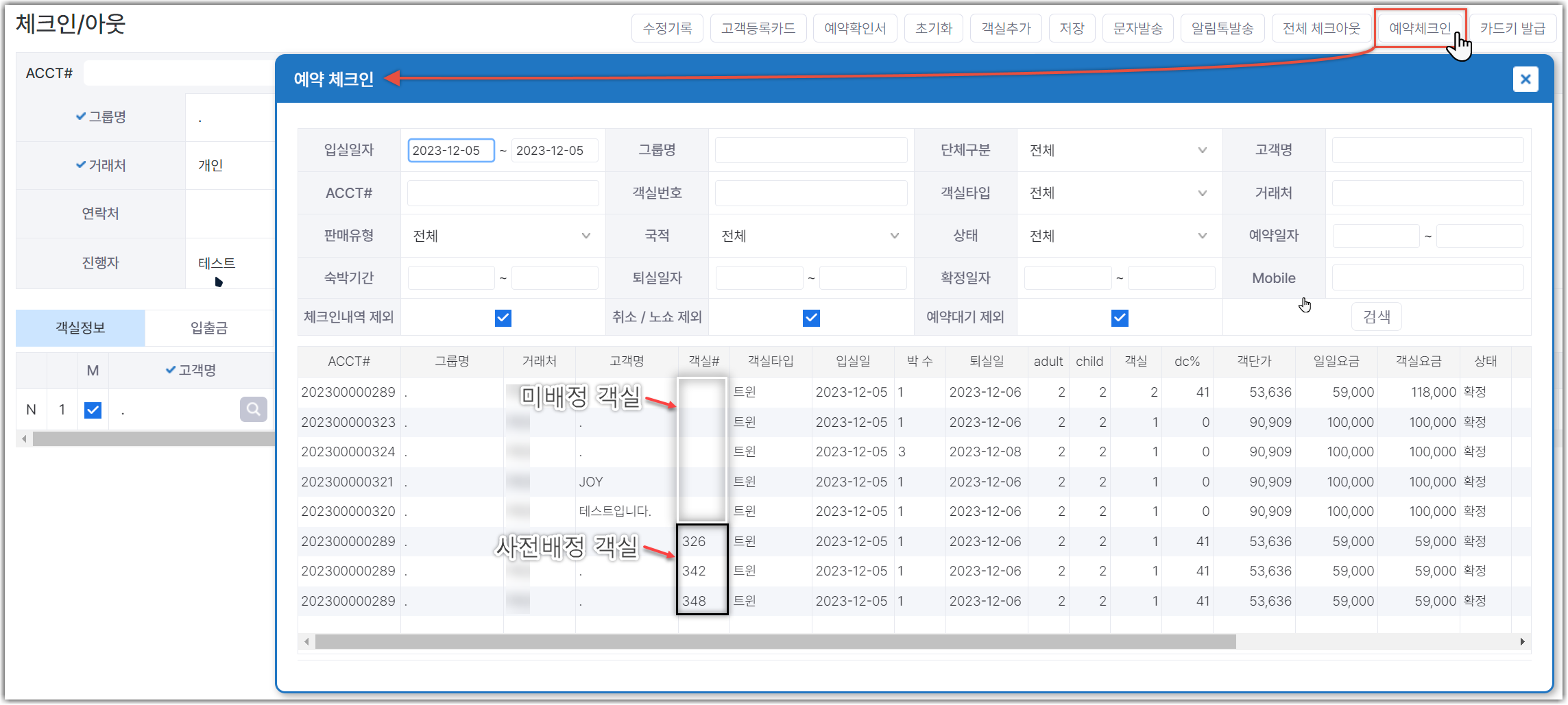1568x705 pixels.
Task: Expand the 국적 dropdown
Action: pyautogui.click(x=810, y=236)
